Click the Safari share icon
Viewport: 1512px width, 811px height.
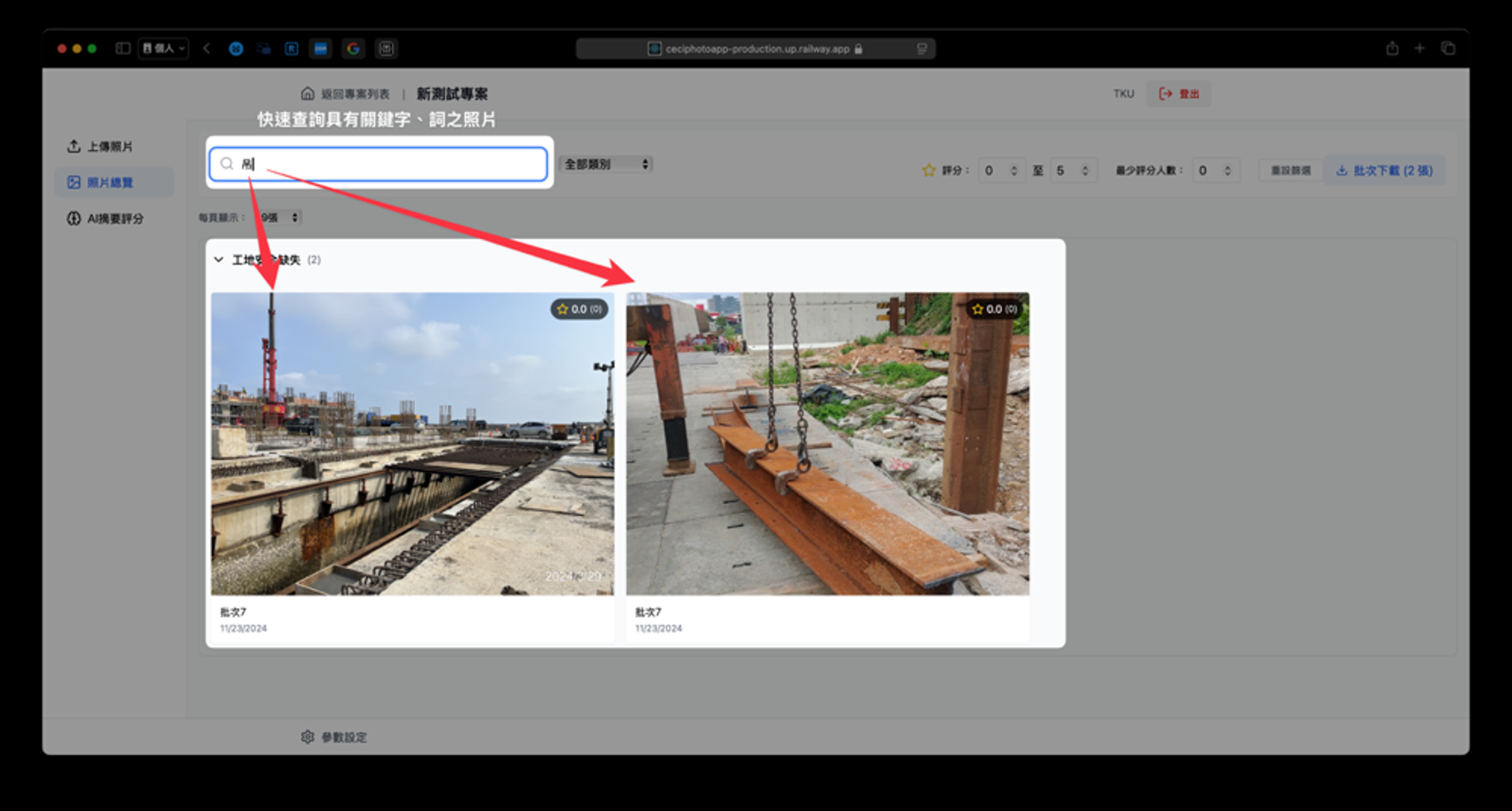[x=1392, y=49]
